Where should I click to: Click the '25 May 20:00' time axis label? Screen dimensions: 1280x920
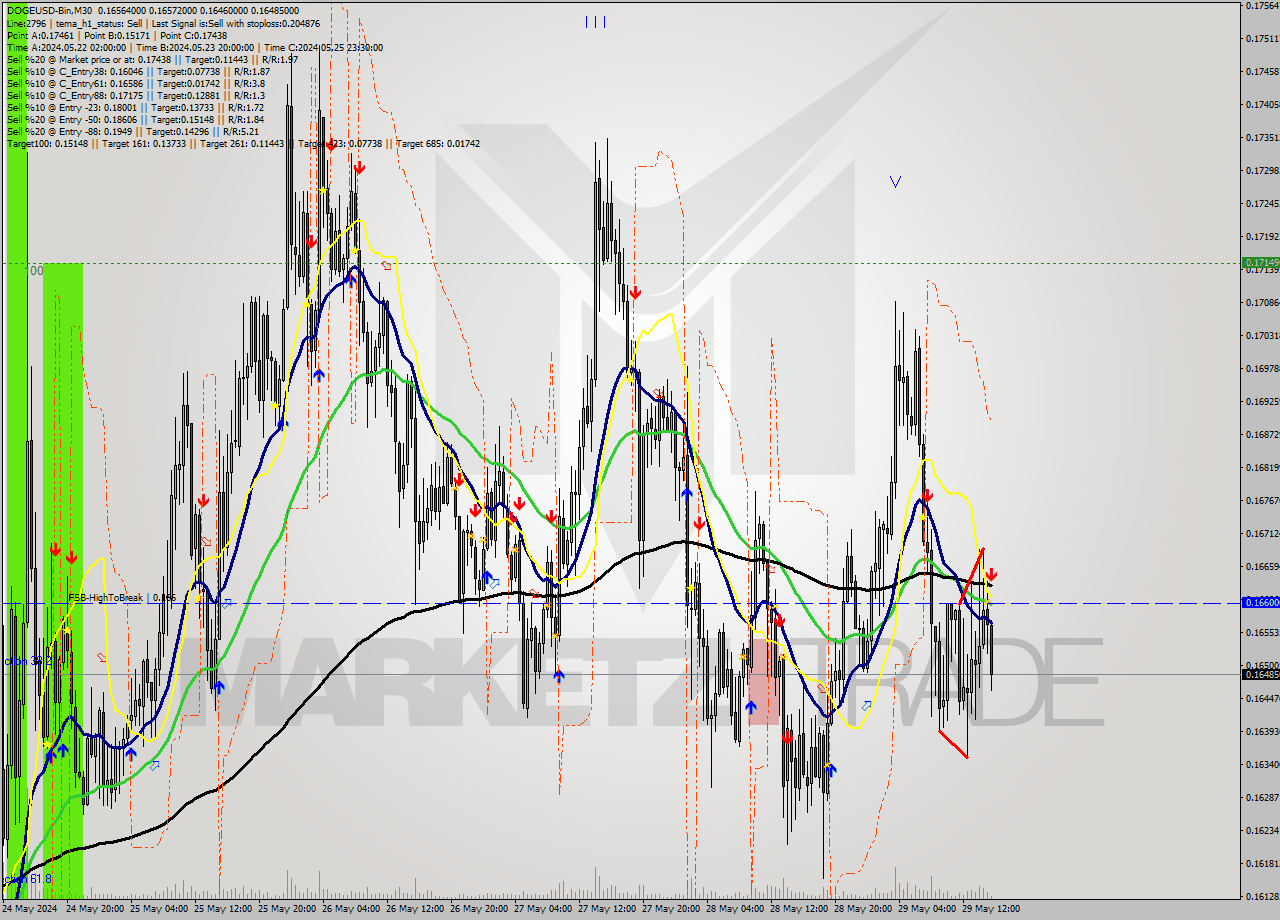[288, 909]
